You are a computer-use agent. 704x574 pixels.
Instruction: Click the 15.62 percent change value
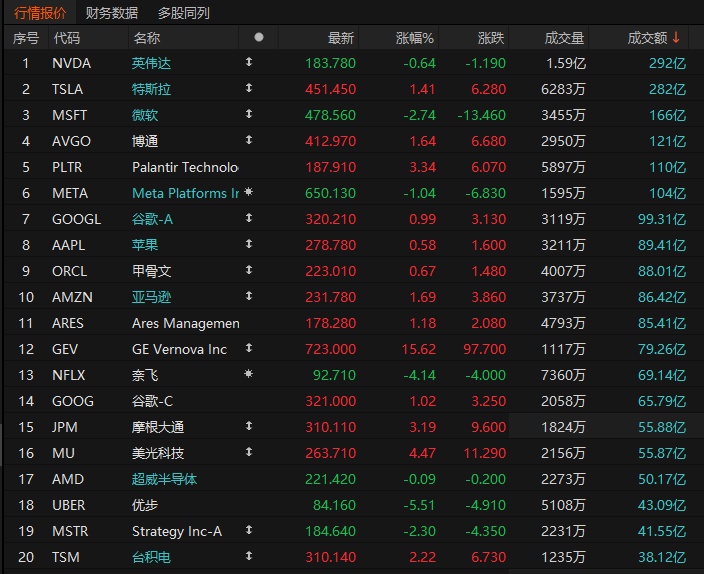click(x=418, y=349)
